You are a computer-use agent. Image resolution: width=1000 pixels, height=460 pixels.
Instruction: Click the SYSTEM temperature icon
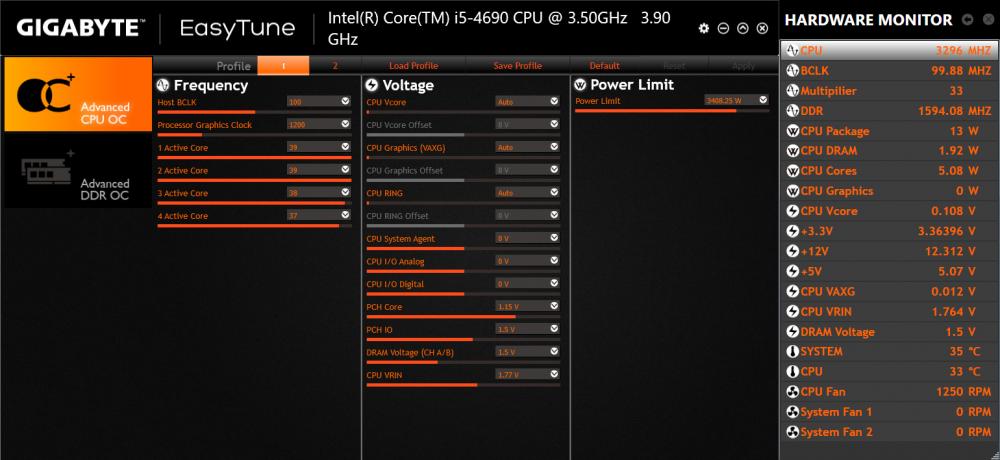(793, 352)
